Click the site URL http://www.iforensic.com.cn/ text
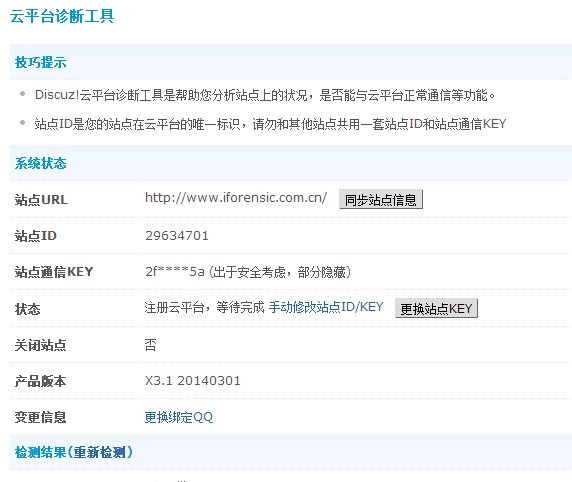The width and height of the screenshot is (572, 482). [236, 198]
